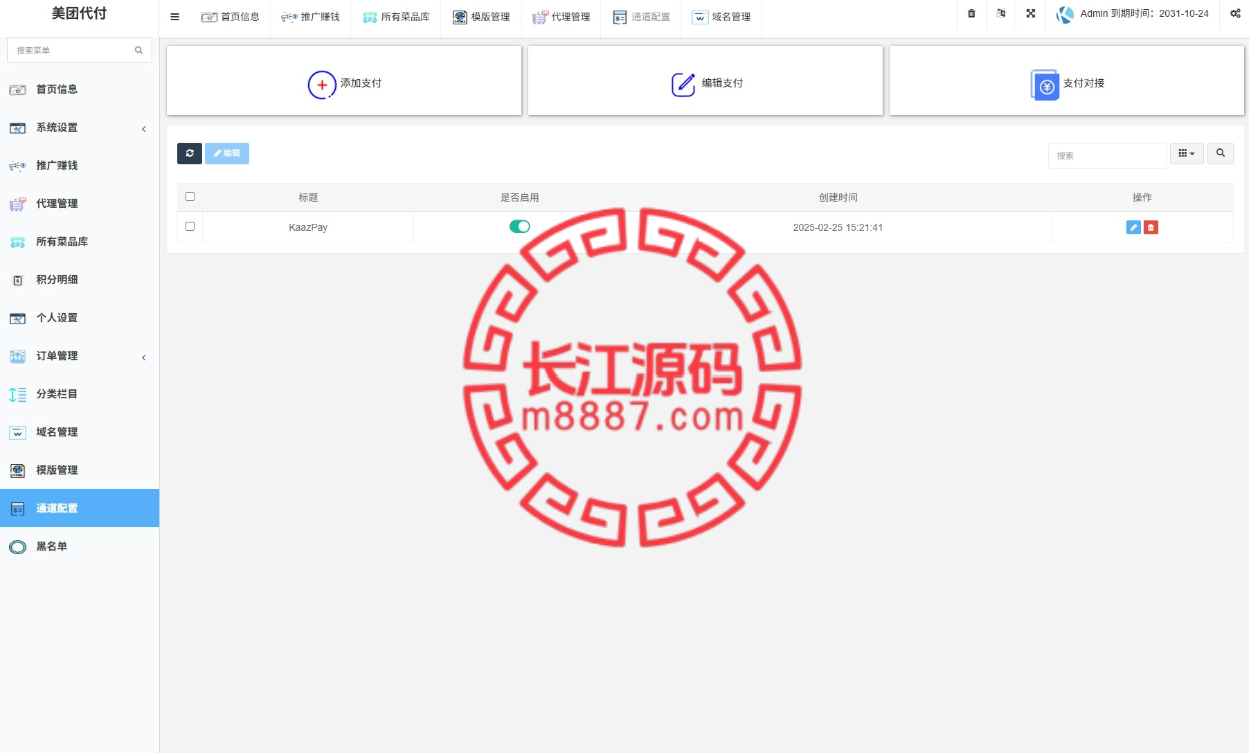The width and height of the screenshot is (1249, 753).
Task: Toggle fullscreen with the expand icon
Action: point(1030,14)
